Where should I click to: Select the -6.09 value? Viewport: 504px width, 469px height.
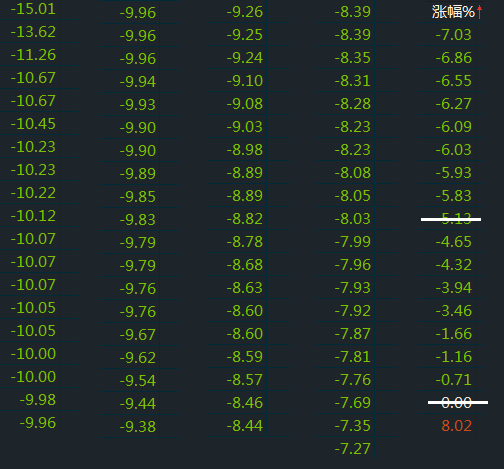tap(454, 127)
